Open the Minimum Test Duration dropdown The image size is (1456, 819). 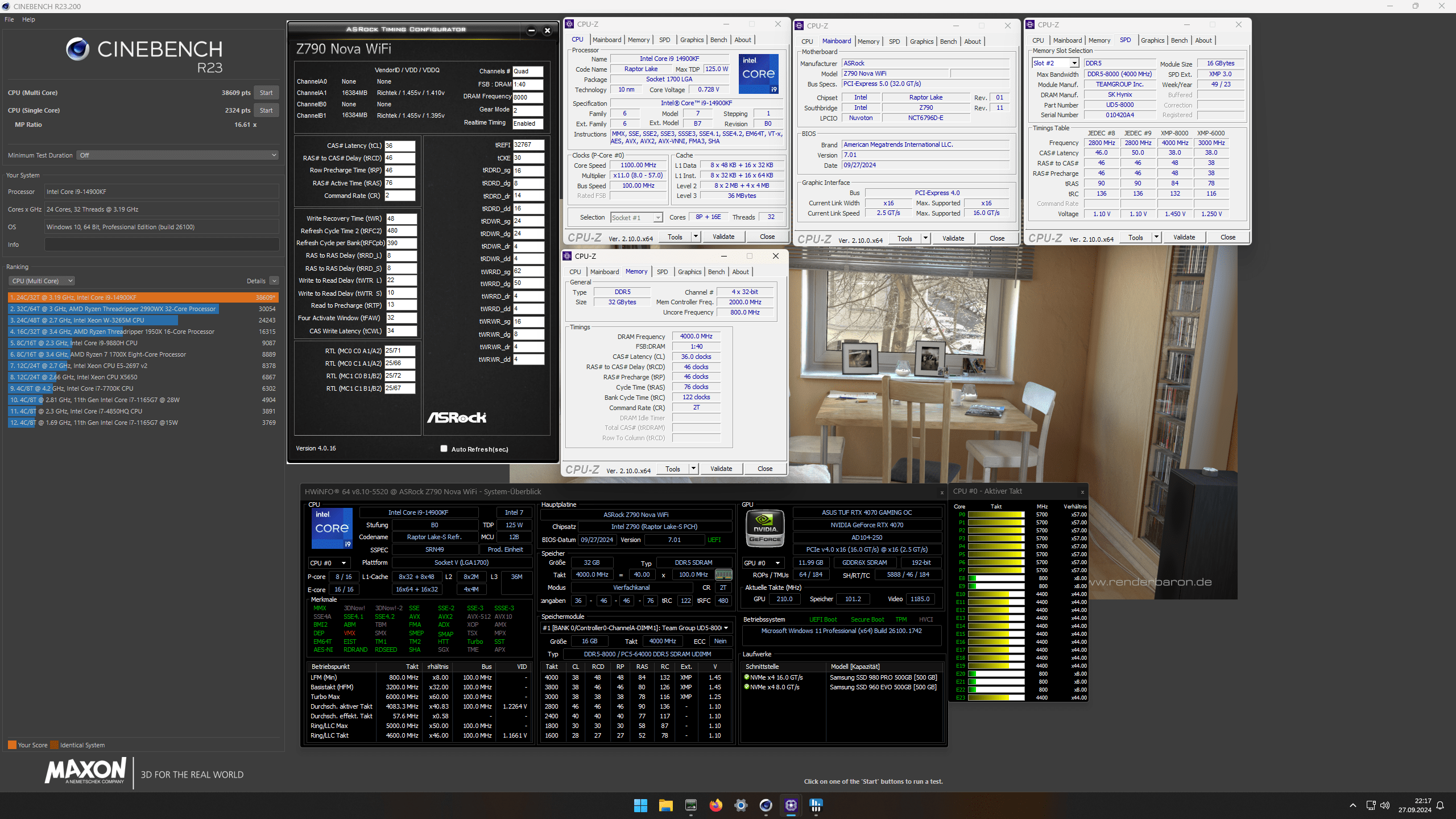177,155
